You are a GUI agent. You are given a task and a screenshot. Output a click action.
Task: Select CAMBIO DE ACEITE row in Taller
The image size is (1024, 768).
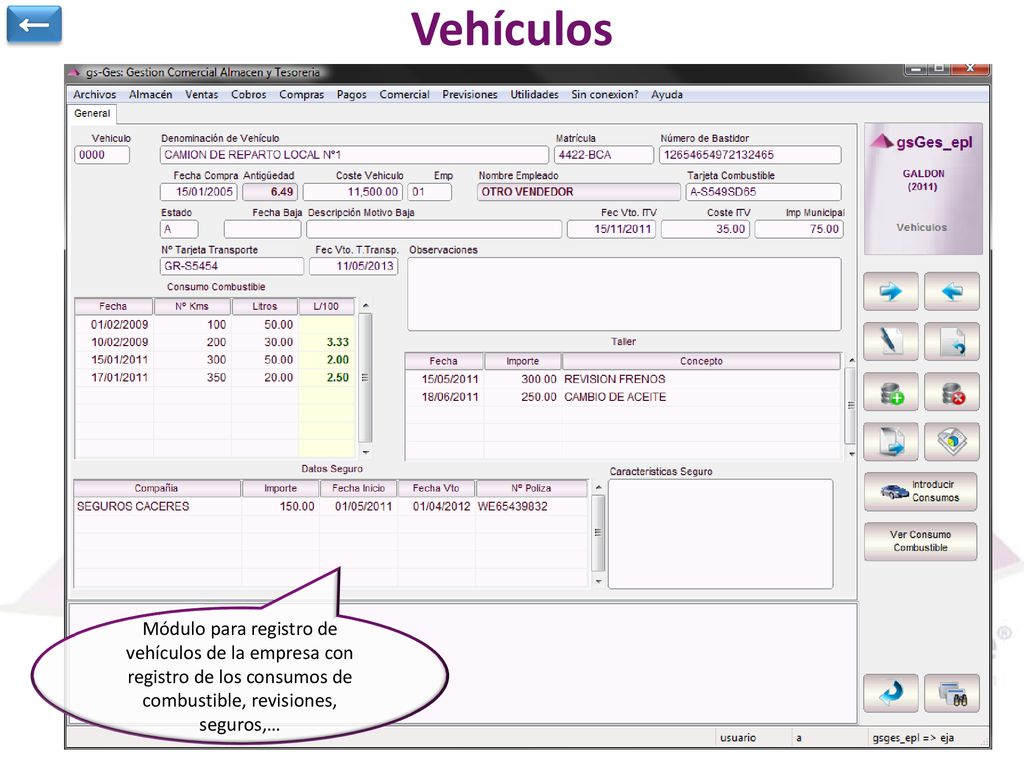pos(623,397)
